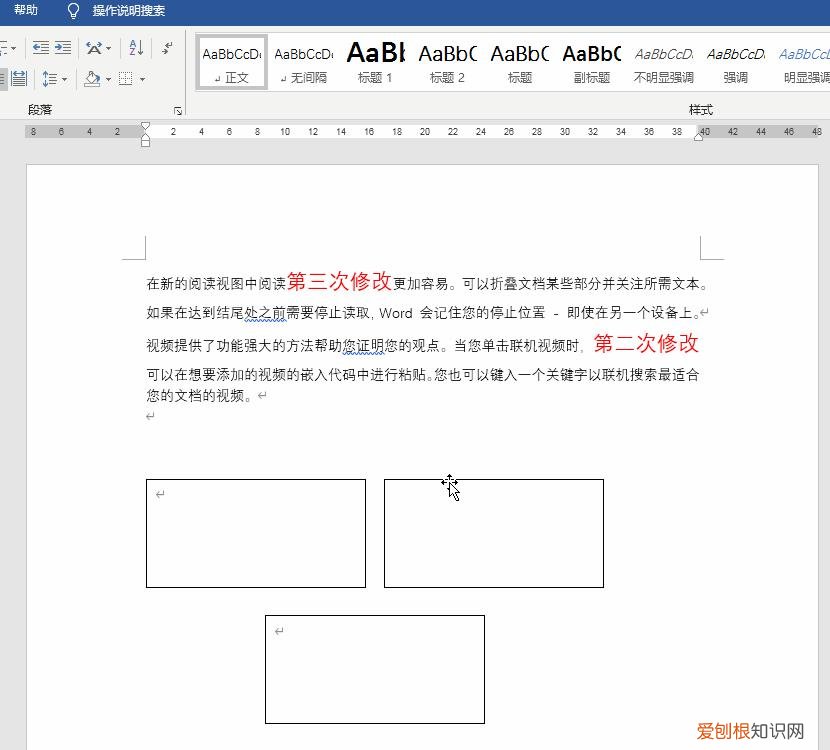The width and height of the screenshot is (830, 750).
Task: Open the Paragraph dialog launcher
Action: coord(178,111)
